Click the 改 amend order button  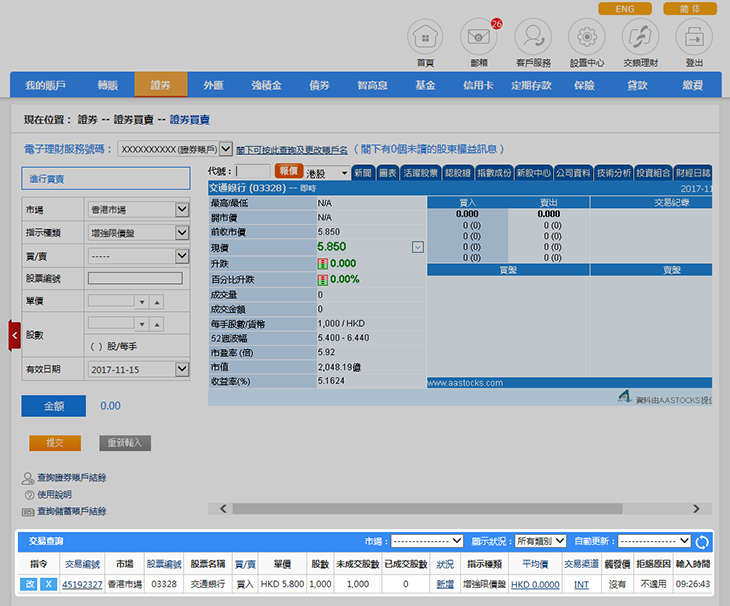(31, 584)
